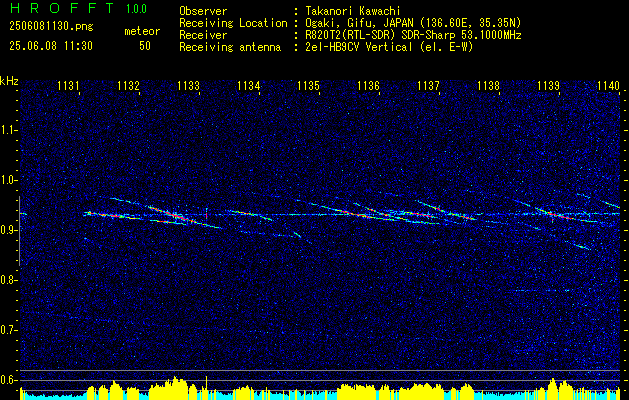Click the 0.9 kHz frequency label
This screenshot has height=400, width=629.
click(x=8, y=230)
